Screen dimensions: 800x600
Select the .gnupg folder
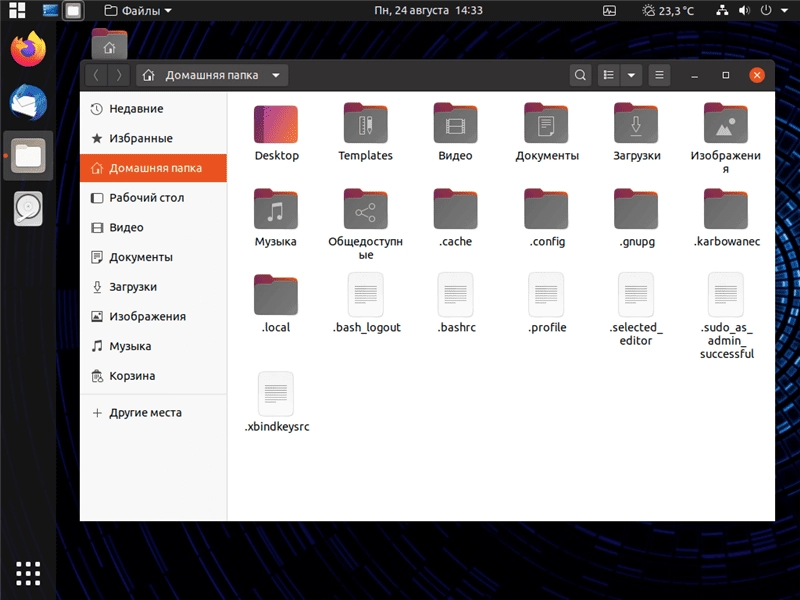pyautogui.click(x=636, y=209)
